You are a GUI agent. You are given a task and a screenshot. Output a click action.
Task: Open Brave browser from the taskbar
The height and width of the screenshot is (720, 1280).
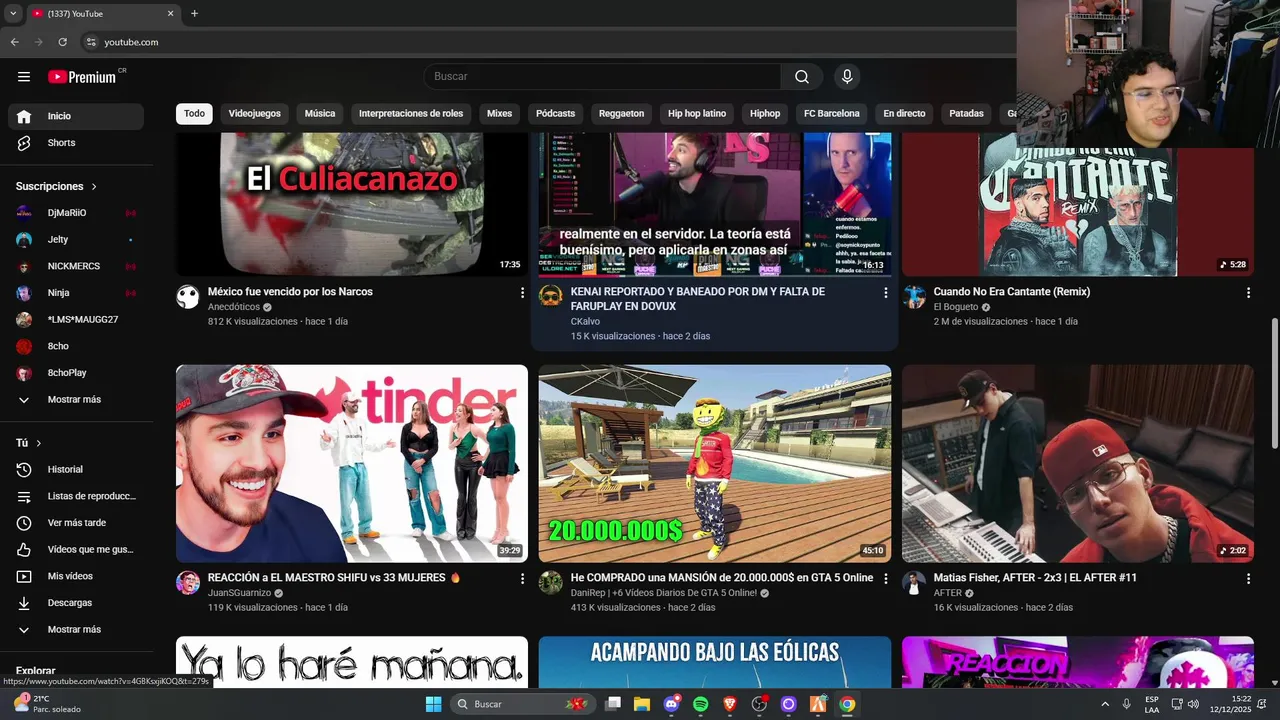729,704
